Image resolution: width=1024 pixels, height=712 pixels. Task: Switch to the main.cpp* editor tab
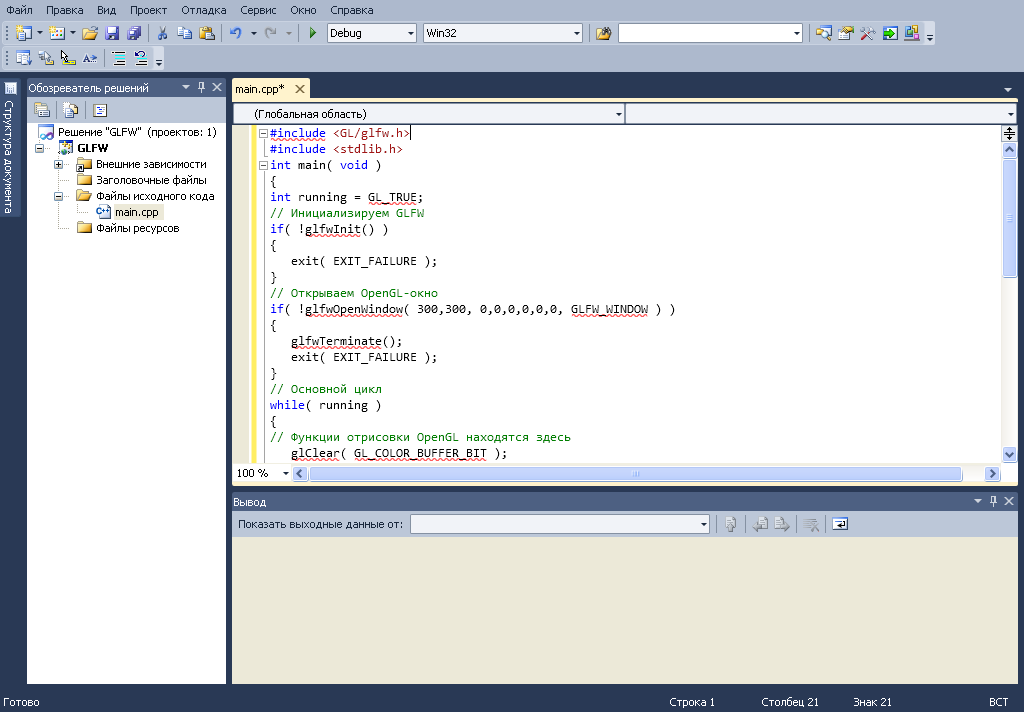[x=260, y=89]
